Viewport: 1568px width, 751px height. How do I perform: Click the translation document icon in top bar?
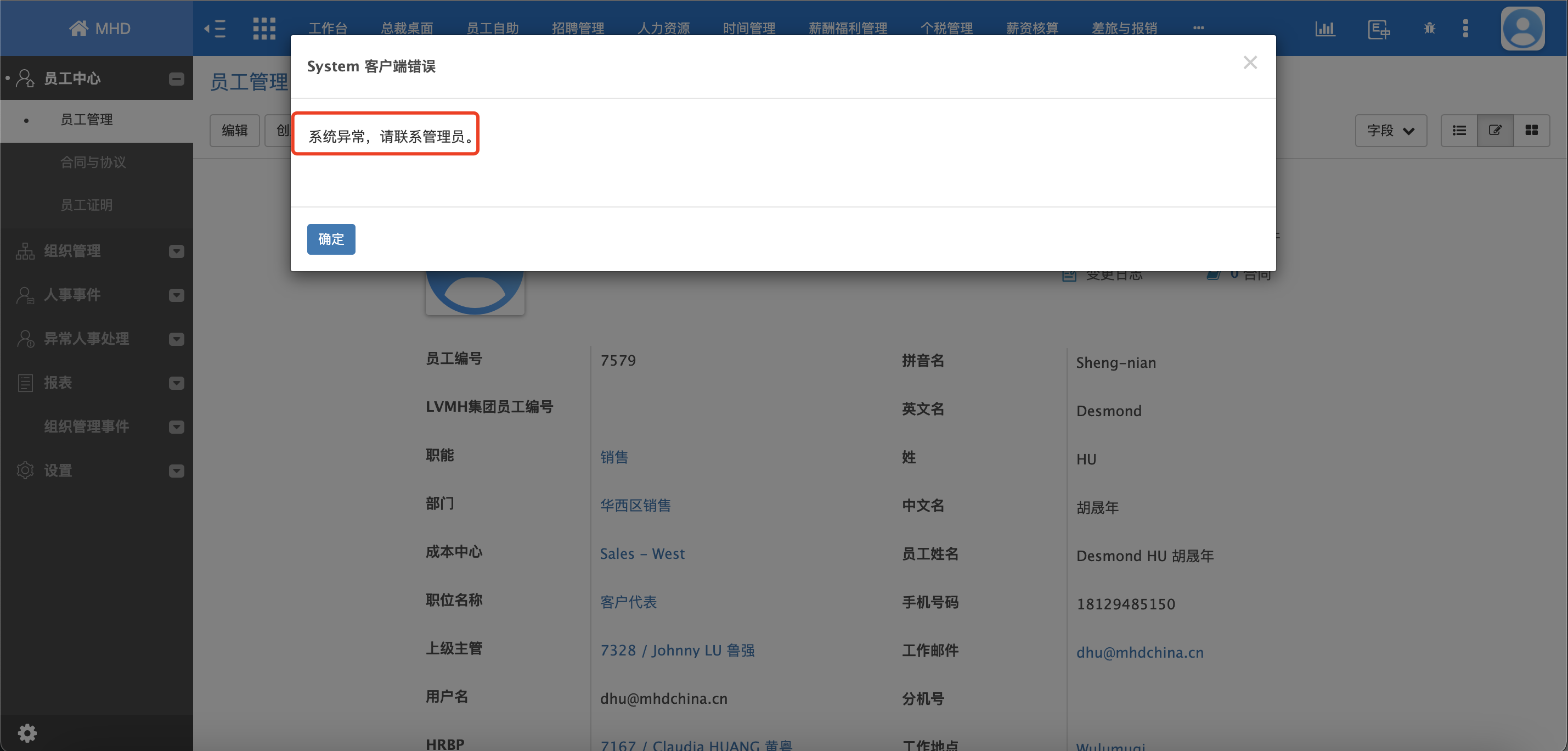click(x=1379, y=28)
